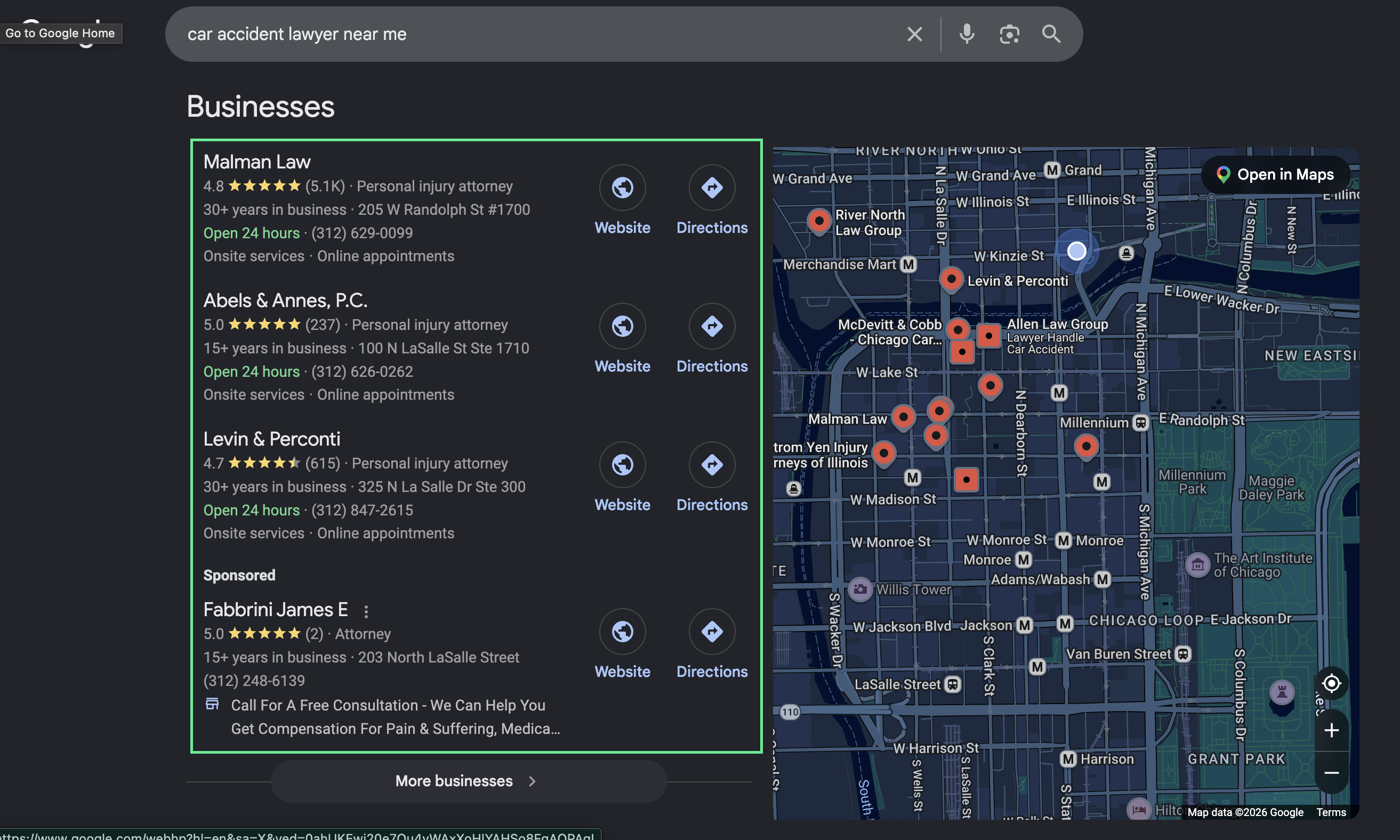This screenshot has height=840, width=1400.
Task: Click Malman Law phone number (312) 629-0099
Action: [362, 233]
